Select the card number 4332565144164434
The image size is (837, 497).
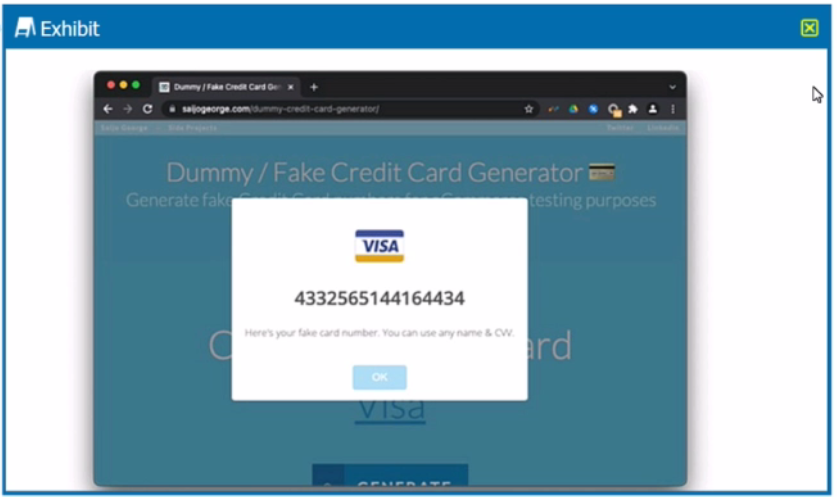[380, 298]
